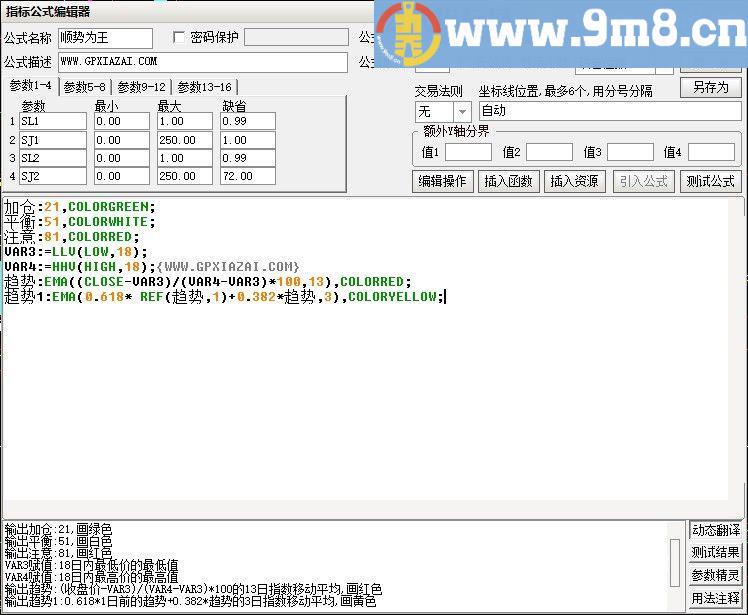This screenshot has width=748, height=615.
Task: Switch to the 参数5-8 tab
Action: 85,87
